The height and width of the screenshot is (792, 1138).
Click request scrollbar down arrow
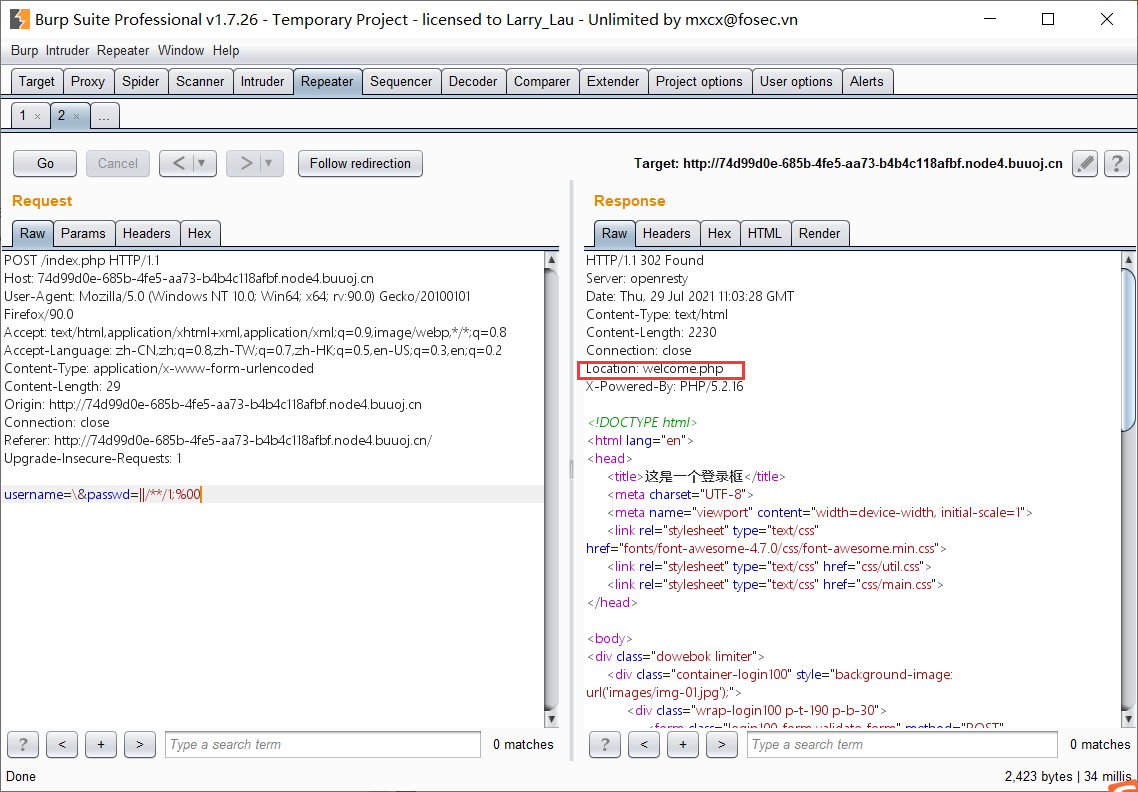point(552,719)
